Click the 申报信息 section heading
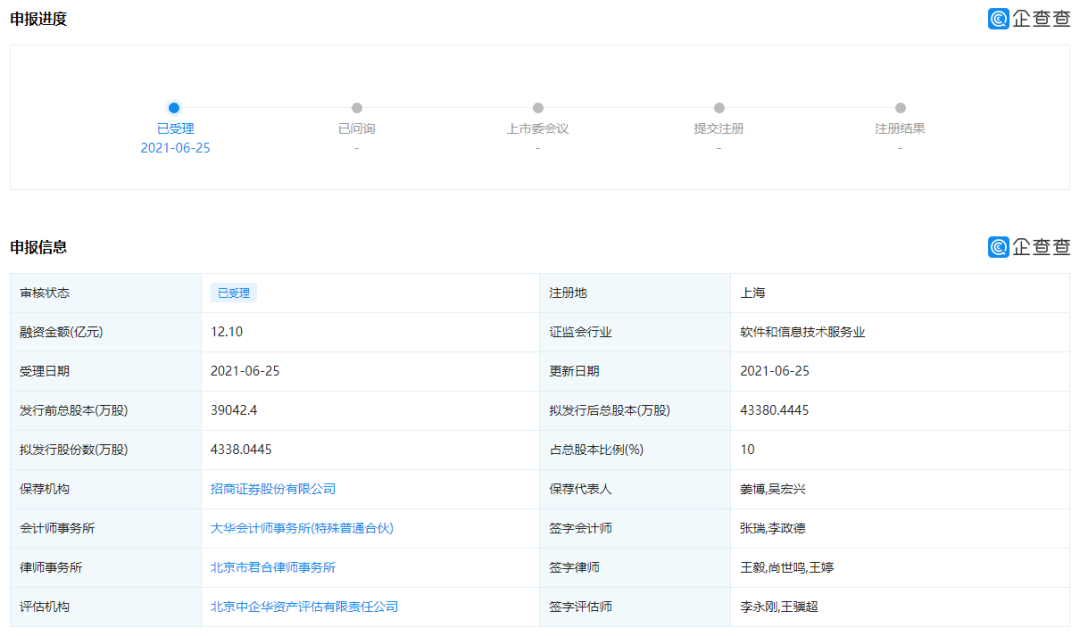Viewport: 1080px width, 636px height. coord(39,247)
